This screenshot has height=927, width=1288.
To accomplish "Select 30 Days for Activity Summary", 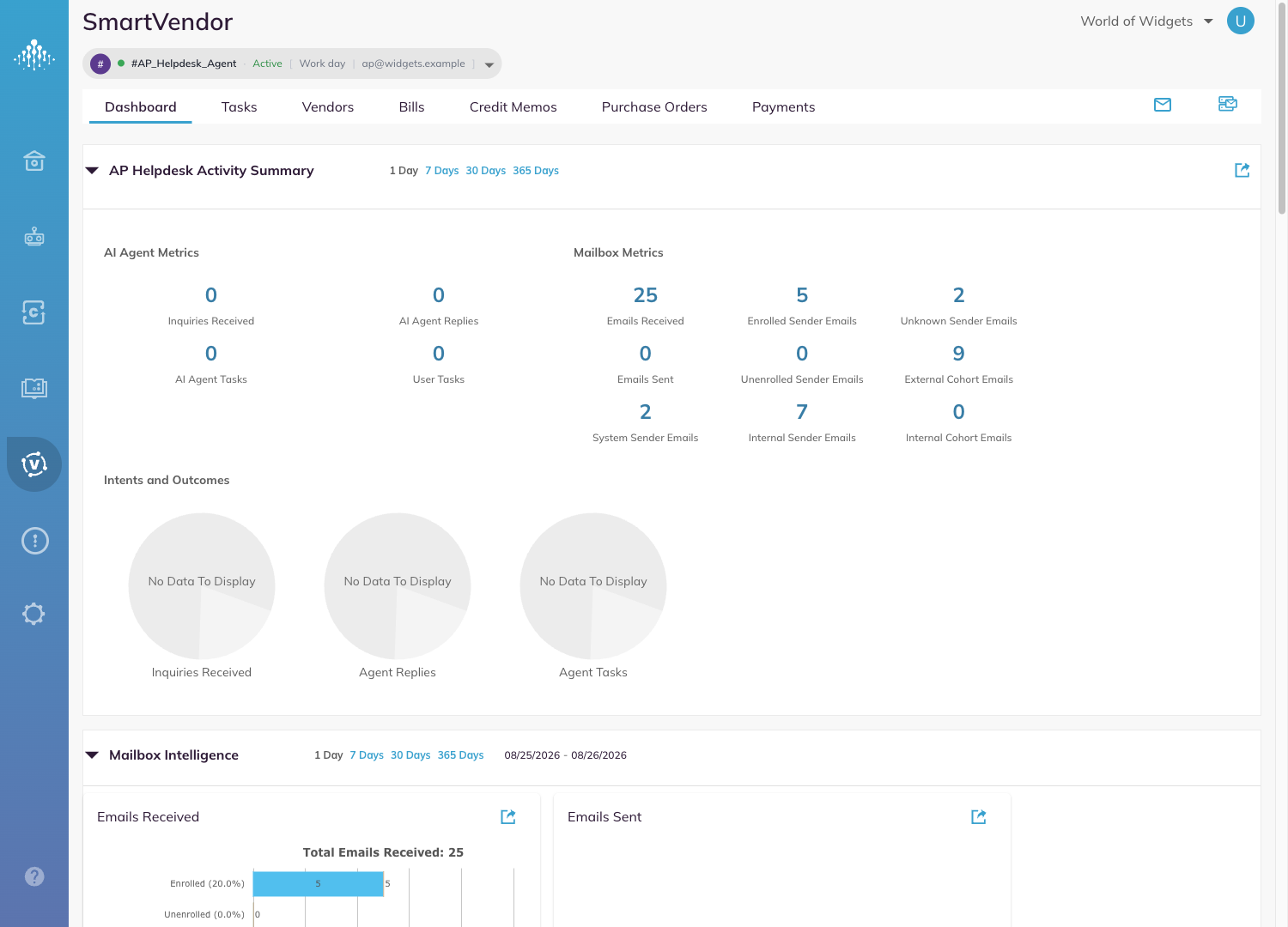I will 486,171.
